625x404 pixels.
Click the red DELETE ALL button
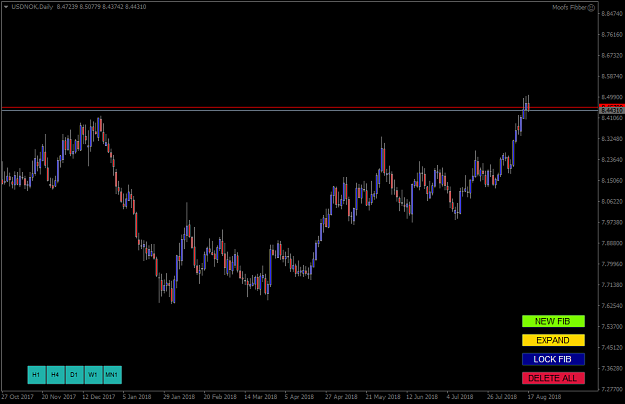(x=553, y=378)
